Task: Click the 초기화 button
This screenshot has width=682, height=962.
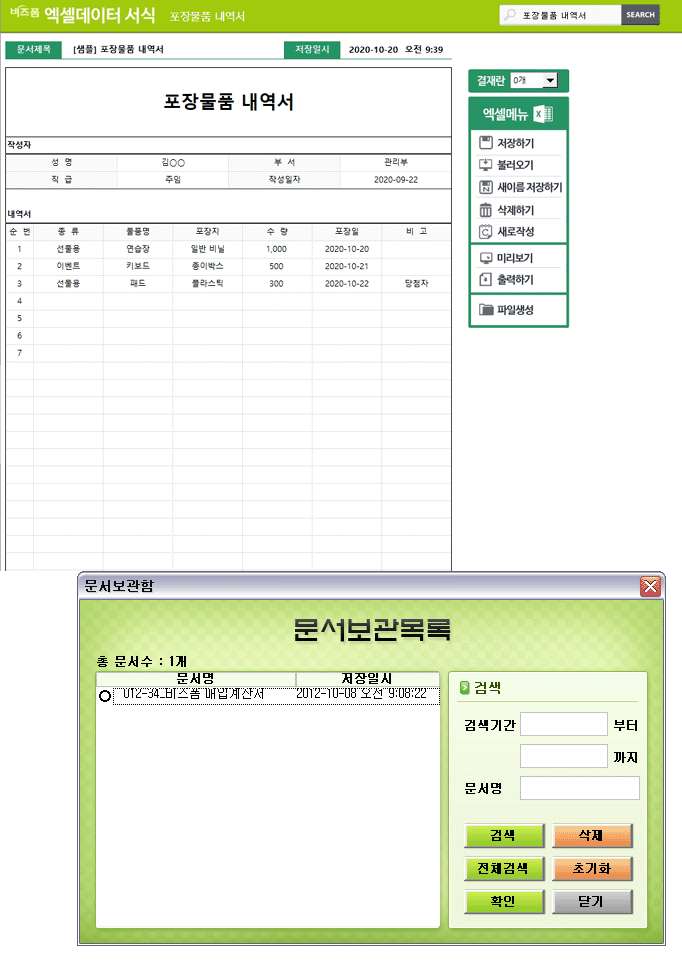Action: pyautogui.click(x=592, y=869)
